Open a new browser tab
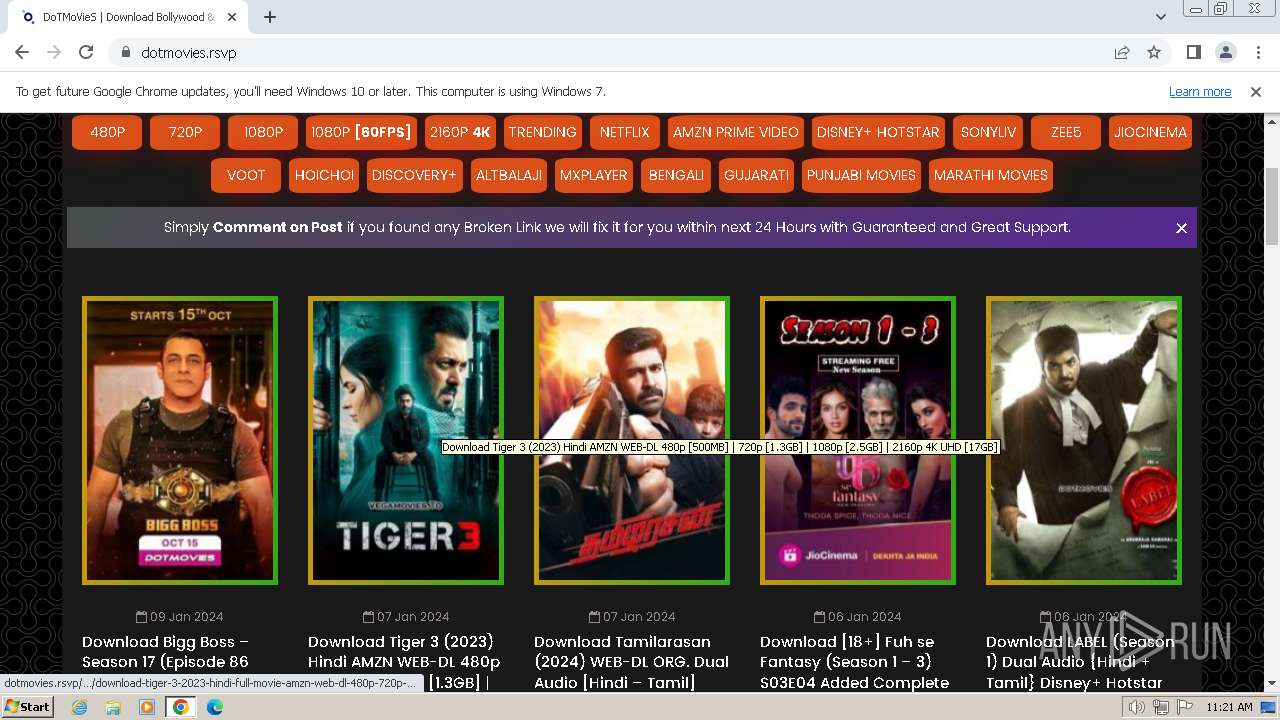Screen dimensions: 1280x720 coord(270,17)
